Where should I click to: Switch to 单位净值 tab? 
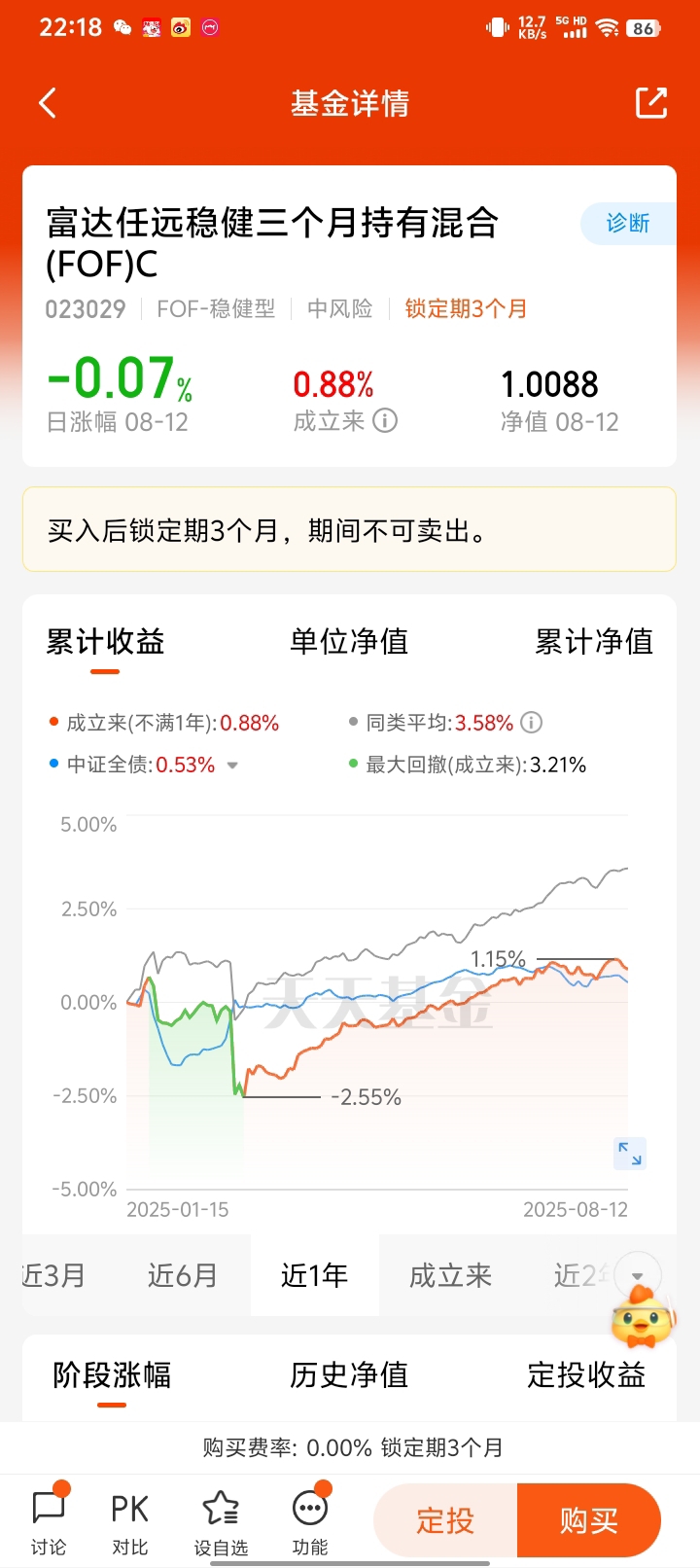[x=349, y=641]
